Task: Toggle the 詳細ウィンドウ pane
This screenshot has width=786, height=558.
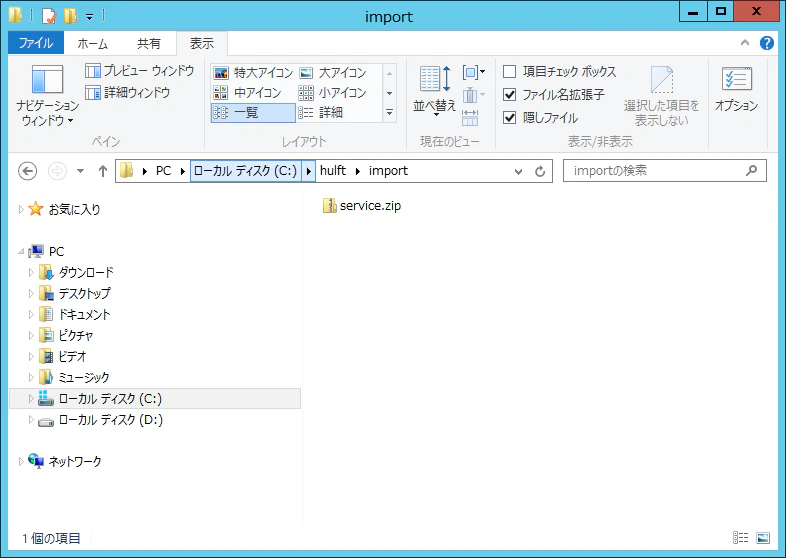Action: (x=127, y=93)
